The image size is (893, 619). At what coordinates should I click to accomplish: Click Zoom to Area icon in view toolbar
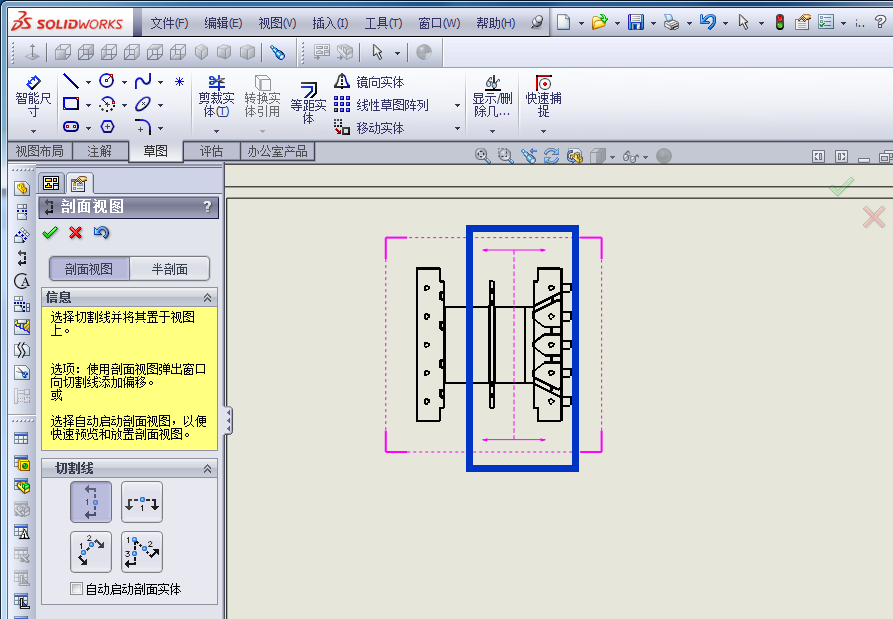coord(505,155)
